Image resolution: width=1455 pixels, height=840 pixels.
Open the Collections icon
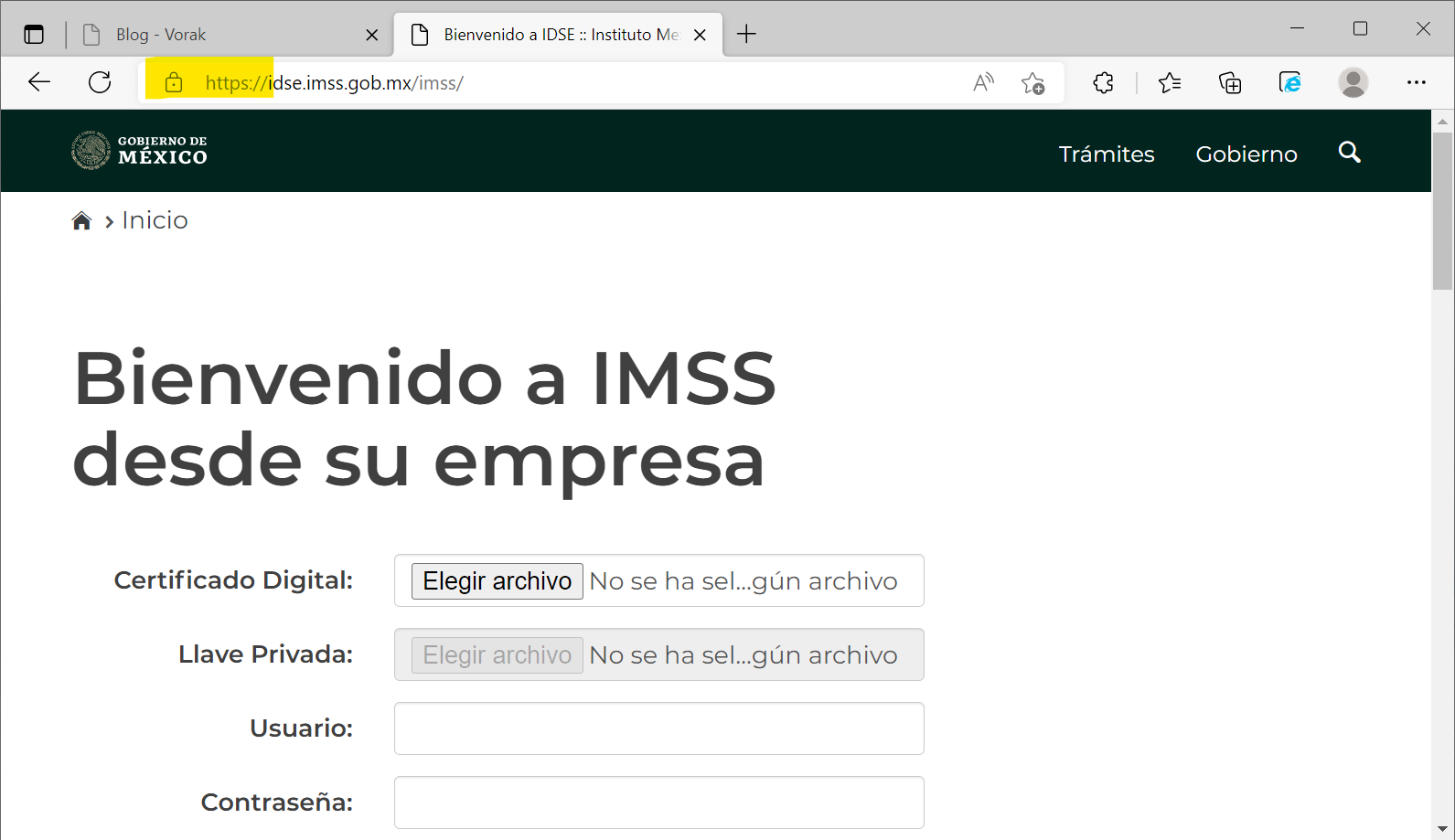click(1230, 83)
